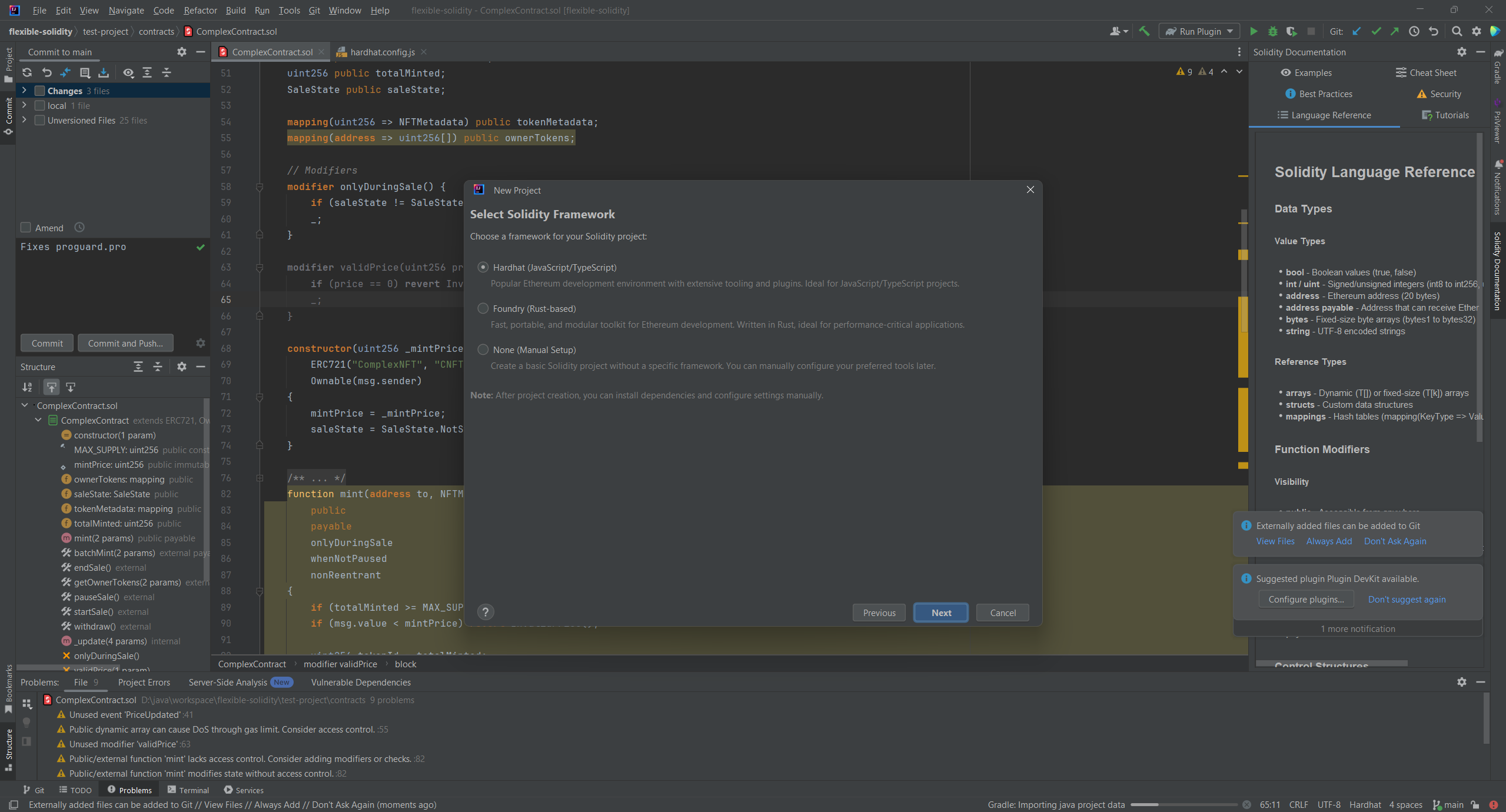1506x812 pixels.
Task: Click sort alphabetically icon in Structure panel
Action: point(27,387)
